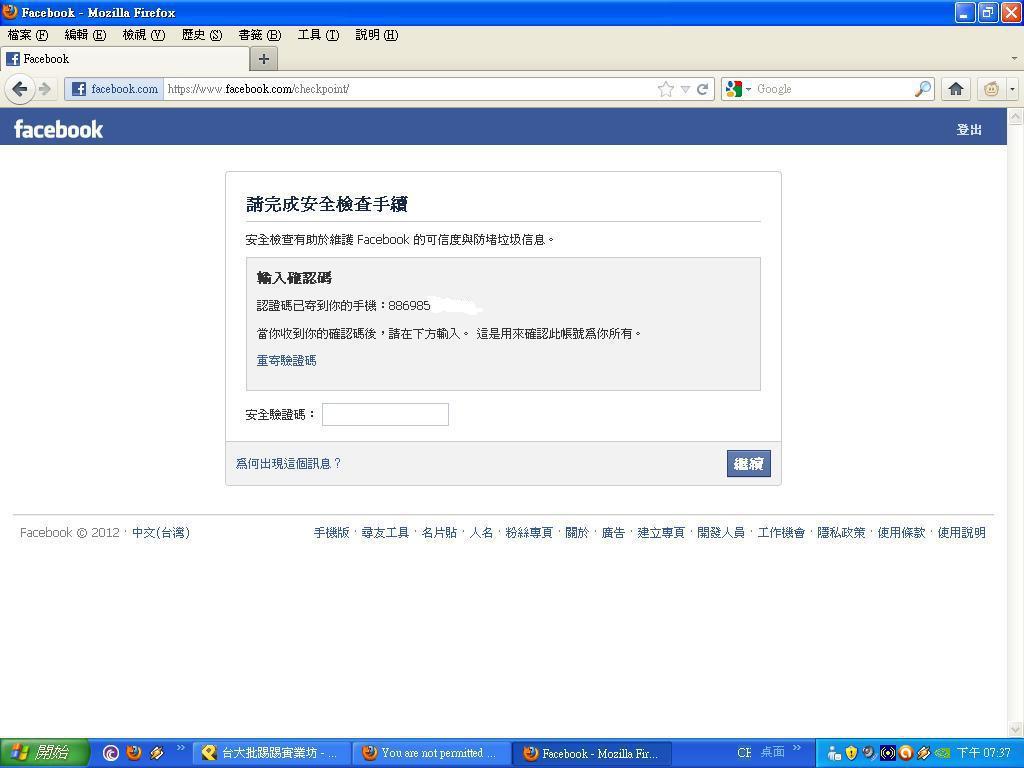Open the 手機版 footer link

[331, 532]
